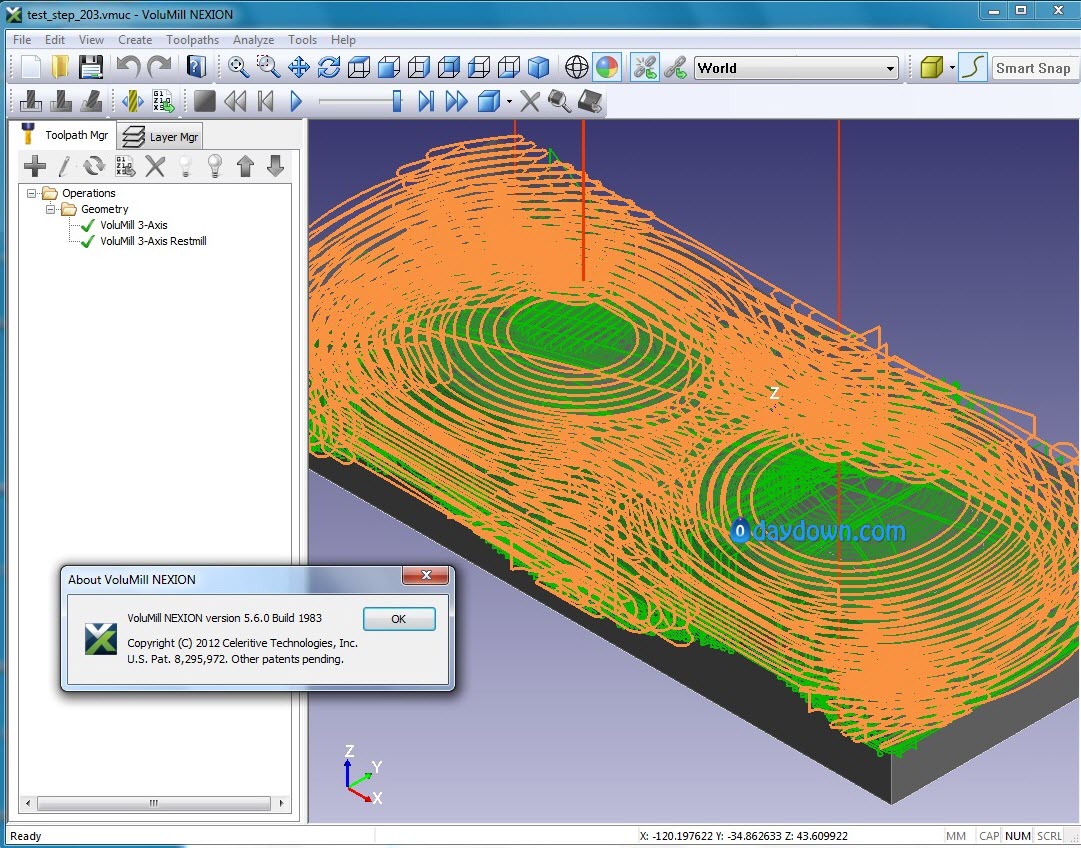Redo the last action
1081x848 pixels.
coord(159,68)
